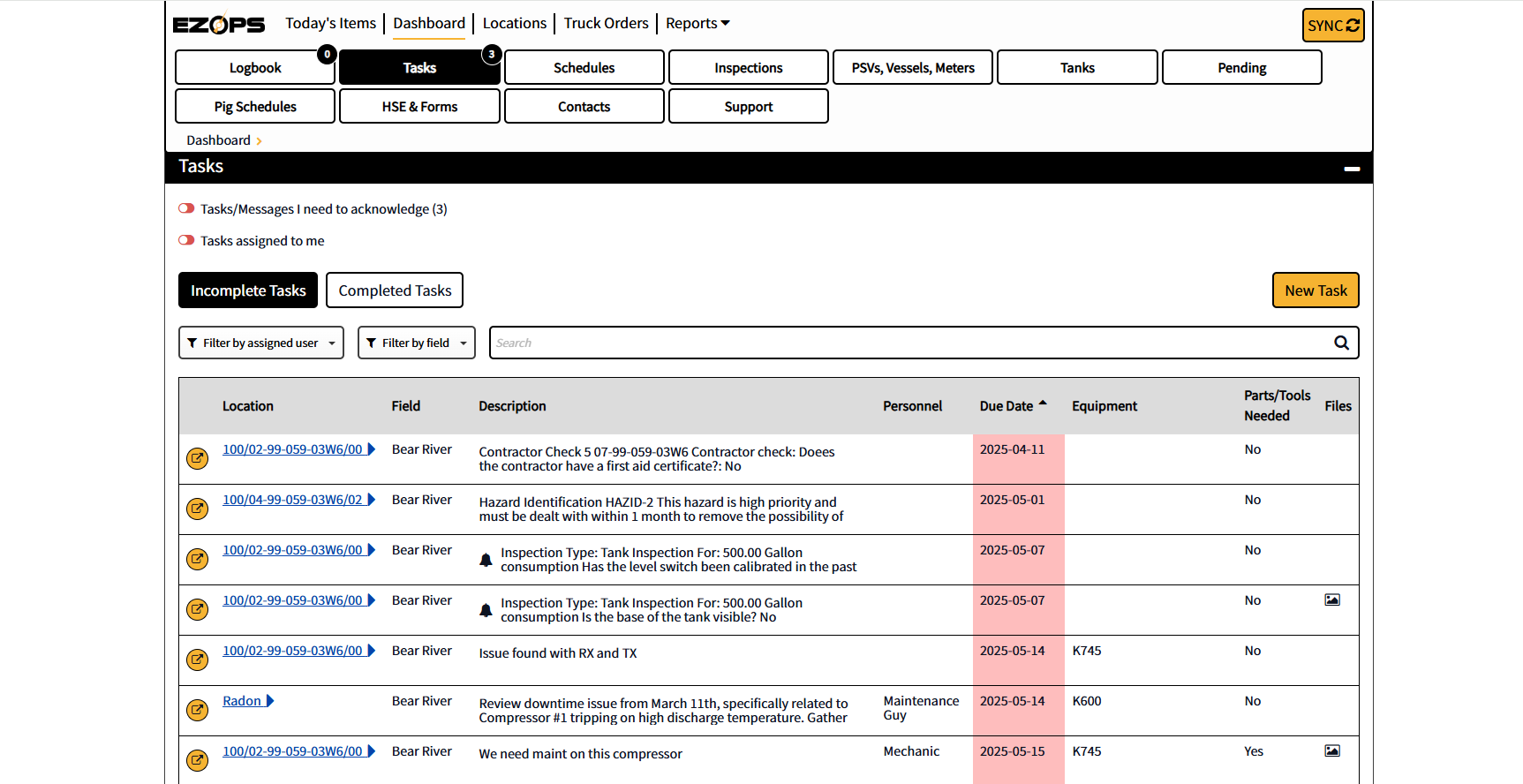This screenshot has width=1523, height=784.
Task: Click equipment value K600
Action: click(x=1087, y=701)
